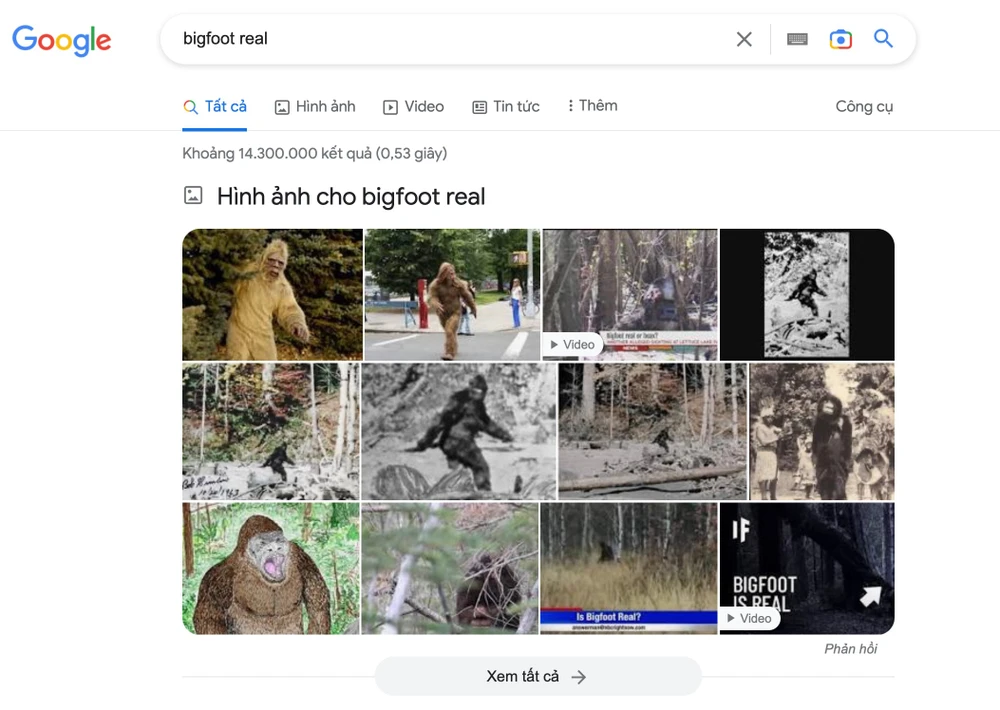The height and width of the screenshot is (710, 1000).
Task: Select the white yeti costume thumbnail
Action: pyautogui.click(x=271, y=294)
